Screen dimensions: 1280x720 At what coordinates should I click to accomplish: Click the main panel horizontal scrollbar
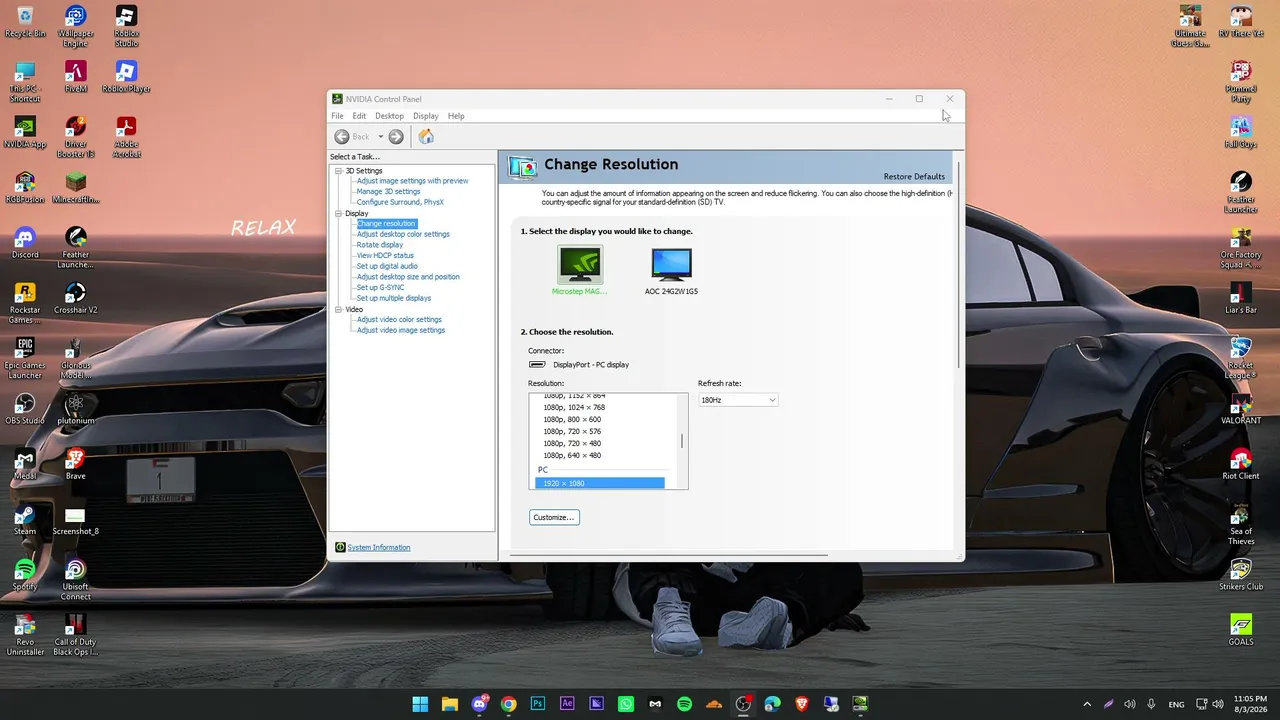(x=668, y=554)
